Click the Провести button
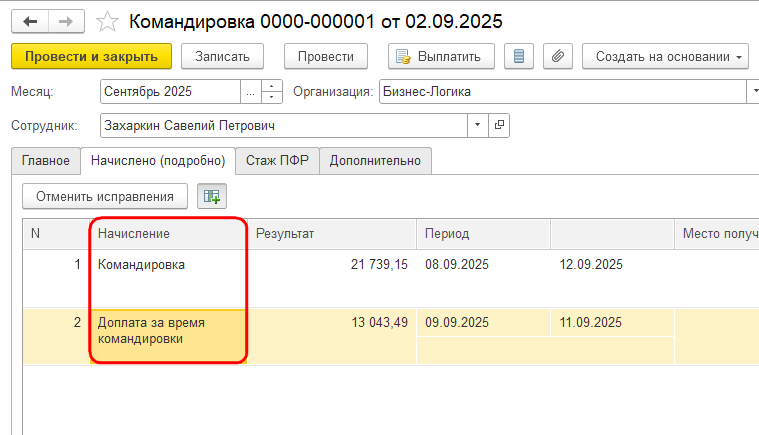Screen dimensions: 759x435 (326, 56)
